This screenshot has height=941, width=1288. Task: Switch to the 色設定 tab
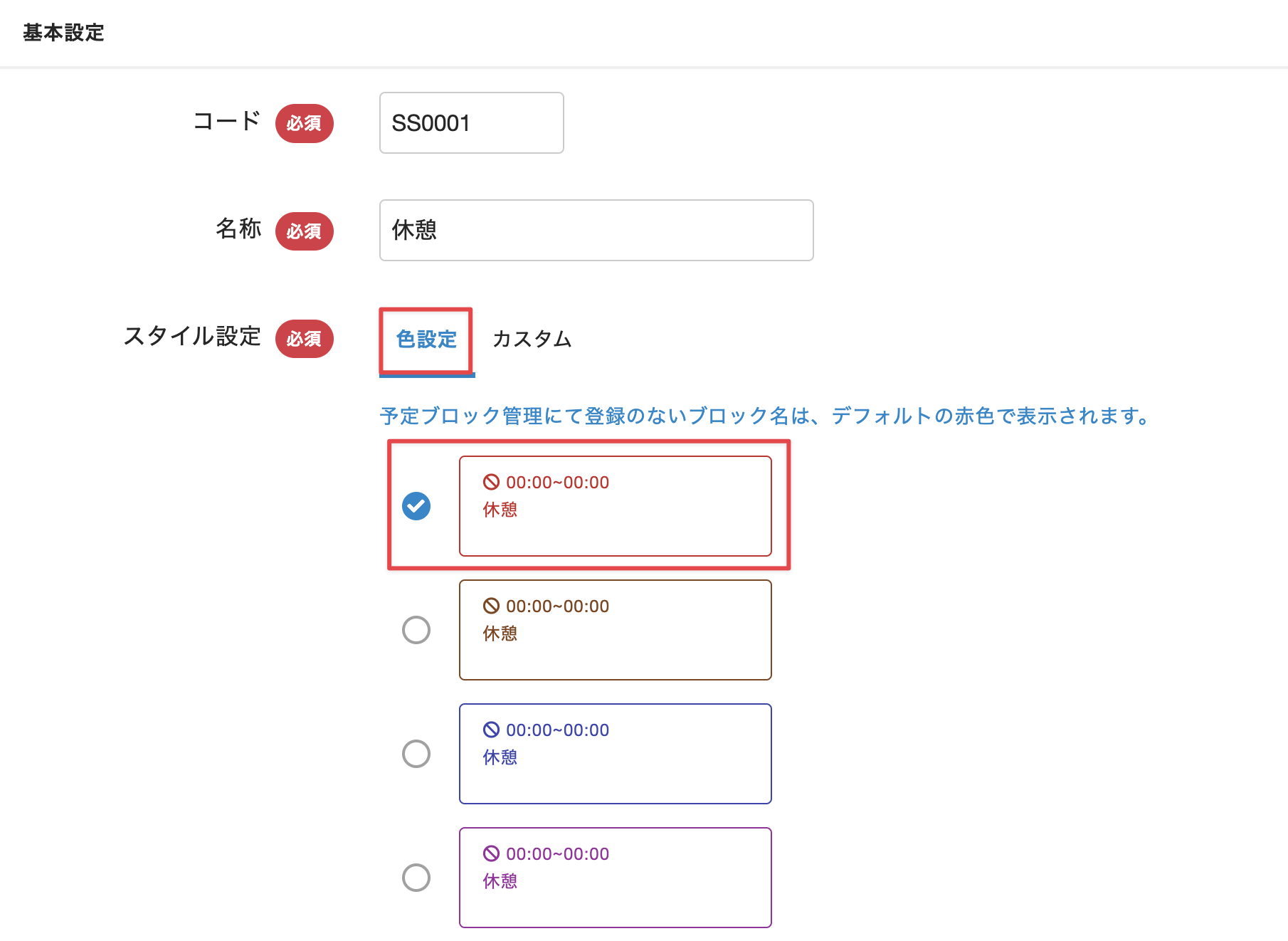click(426, 340)
